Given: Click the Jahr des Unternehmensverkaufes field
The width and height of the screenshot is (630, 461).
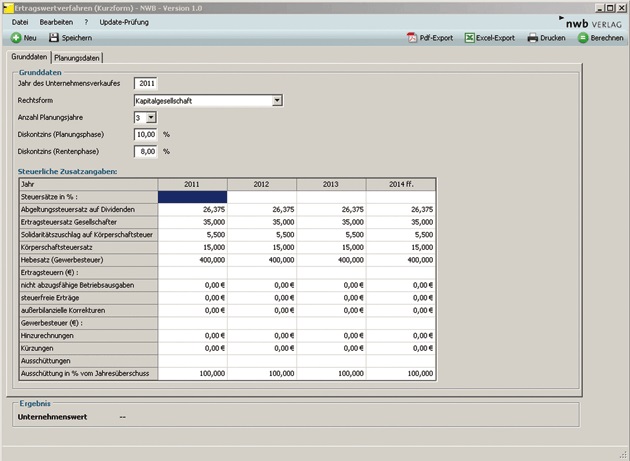Looking at the screenshot, I should pyautogui.click(x=146, y=83).
